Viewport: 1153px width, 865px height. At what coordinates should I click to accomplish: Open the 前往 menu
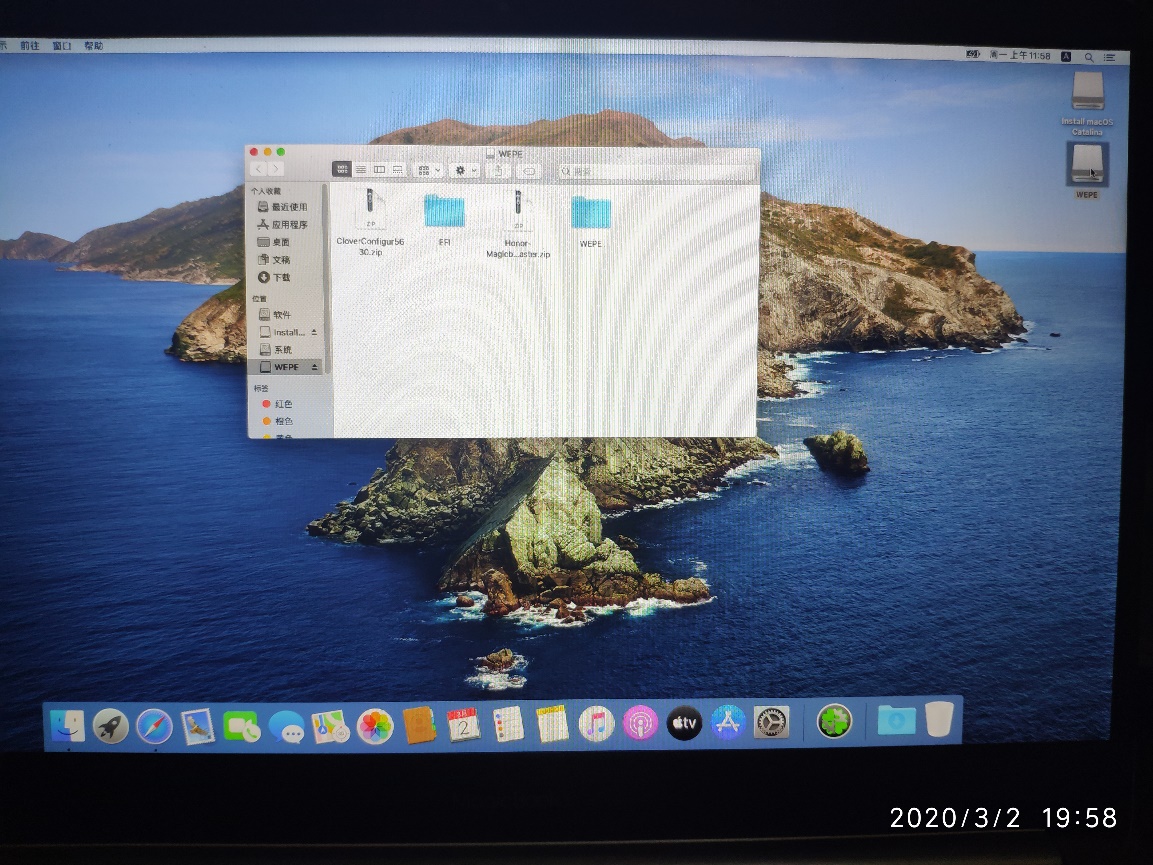pos(29,46)
